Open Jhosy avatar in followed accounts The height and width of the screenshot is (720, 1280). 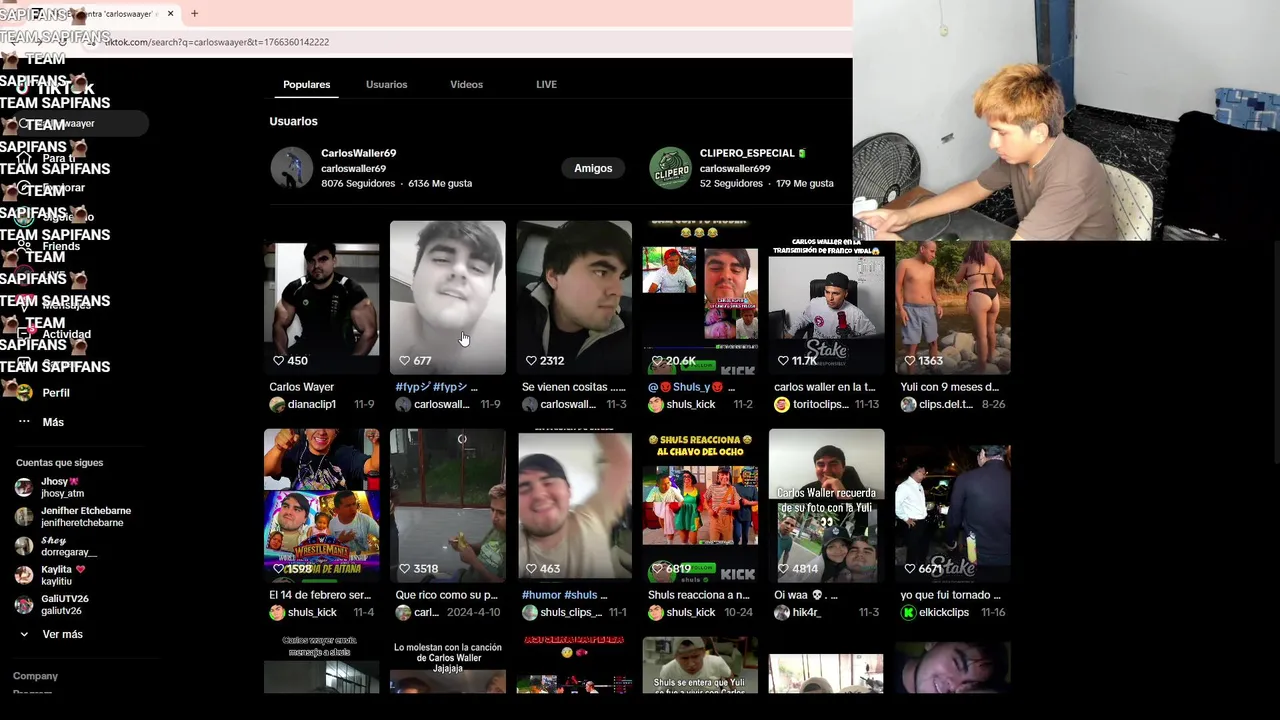point(24,487)
